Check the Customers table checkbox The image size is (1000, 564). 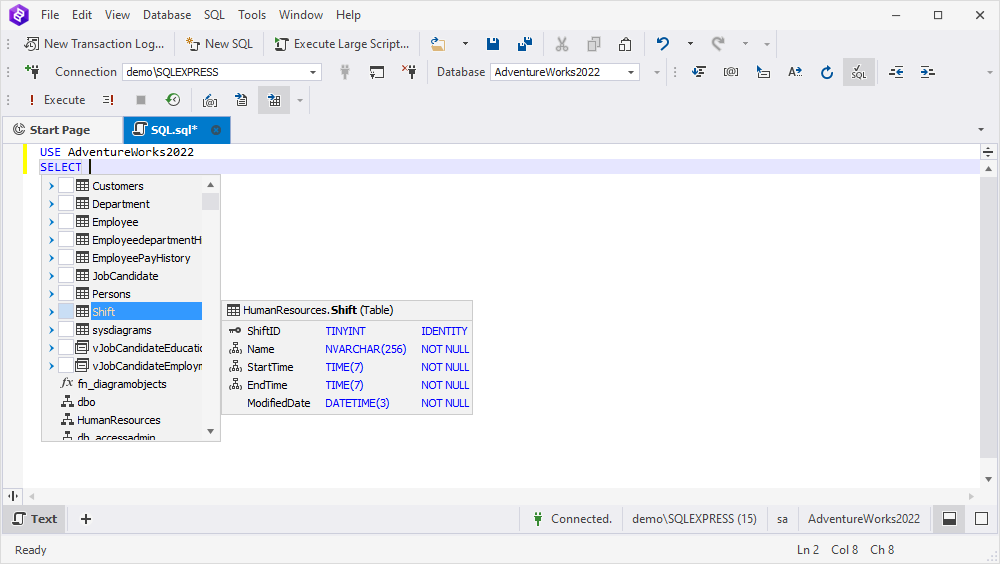pyautogui.click(x=66, y=186)
